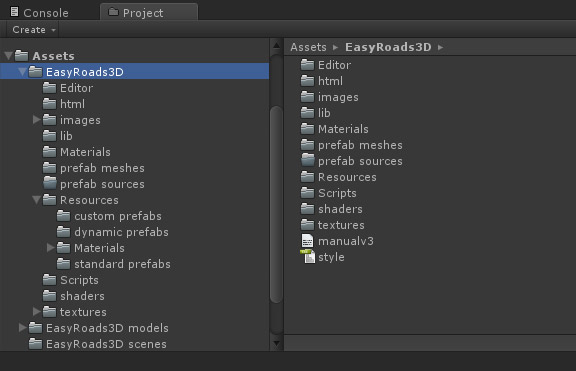Select EasyRoads3D folder row in tree
Image resolution: width=576 pixels, height=371 pixels.
tap(134, 72)
